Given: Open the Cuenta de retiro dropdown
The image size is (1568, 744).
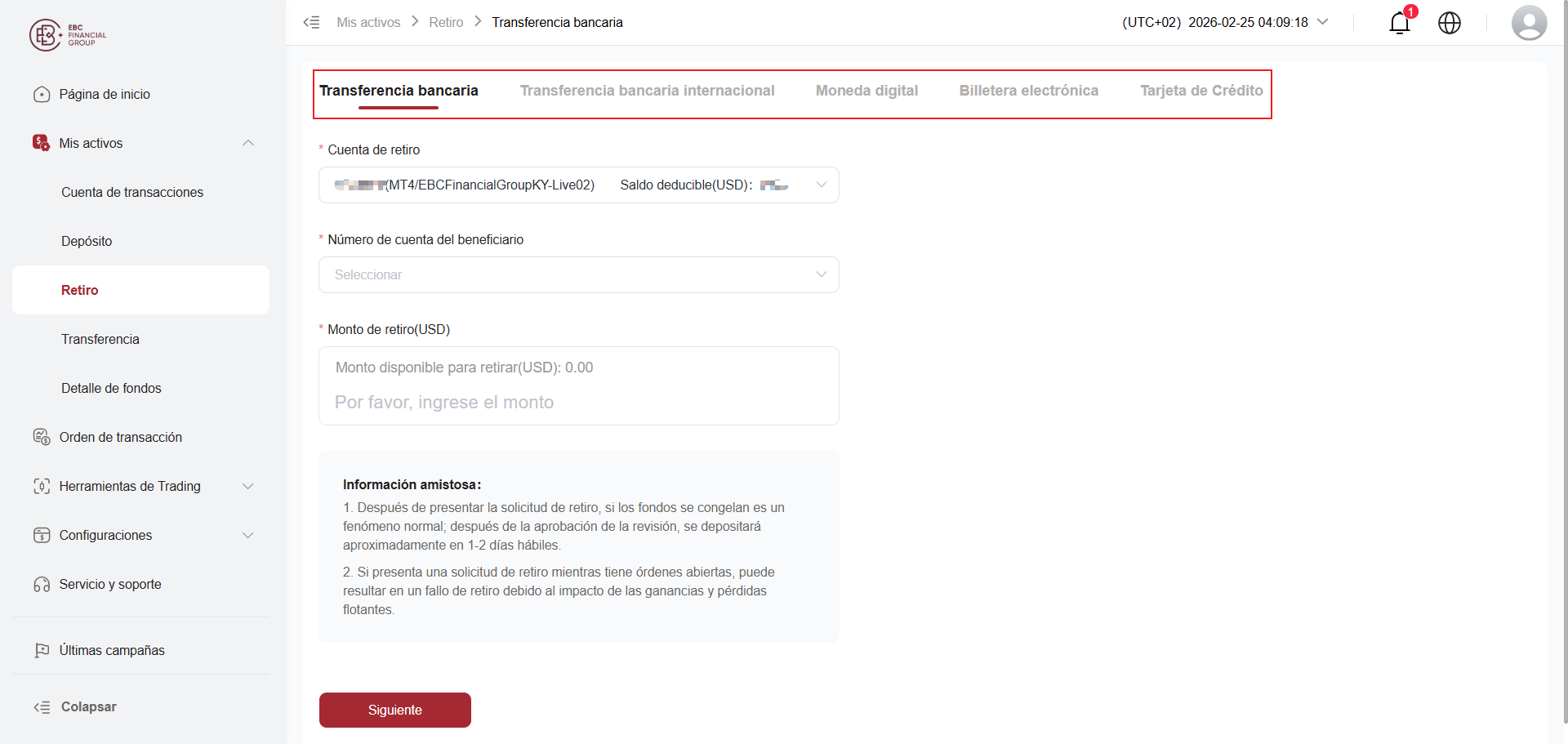Looking at the screenshot, I should 579,185.
